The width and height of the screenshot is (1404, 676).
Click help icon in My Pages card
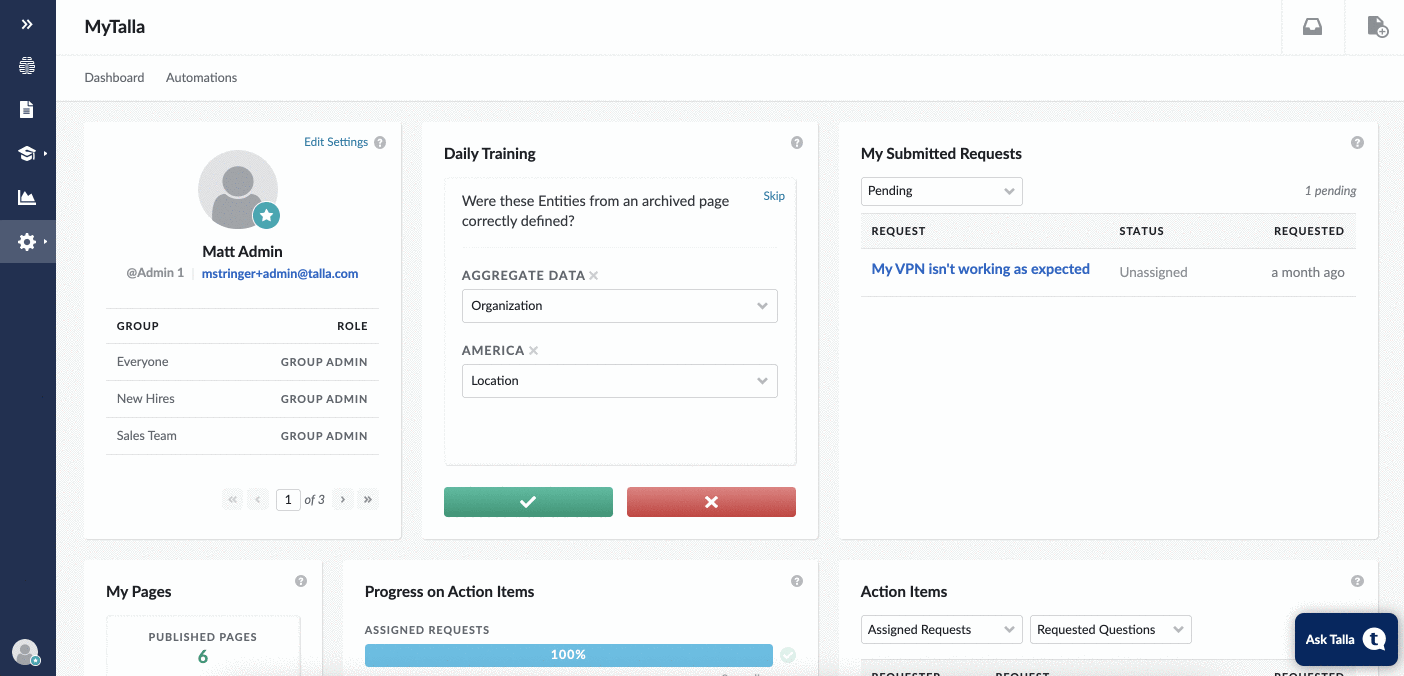[x=301, y=581]
